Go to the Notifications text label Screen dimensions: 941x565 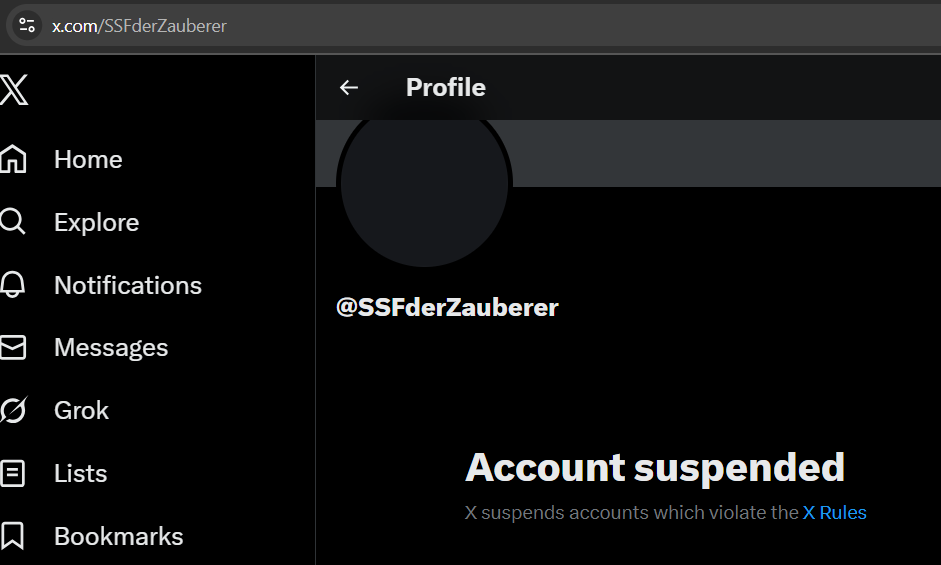(128, 285)
